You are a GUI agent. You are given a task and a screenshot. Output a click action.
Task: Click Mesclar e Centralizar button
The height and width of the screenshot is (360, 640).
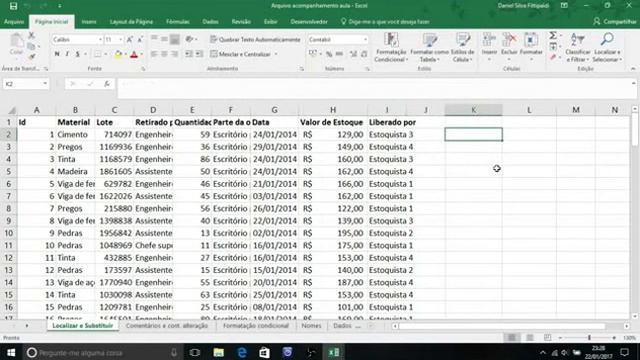[241, 54]
